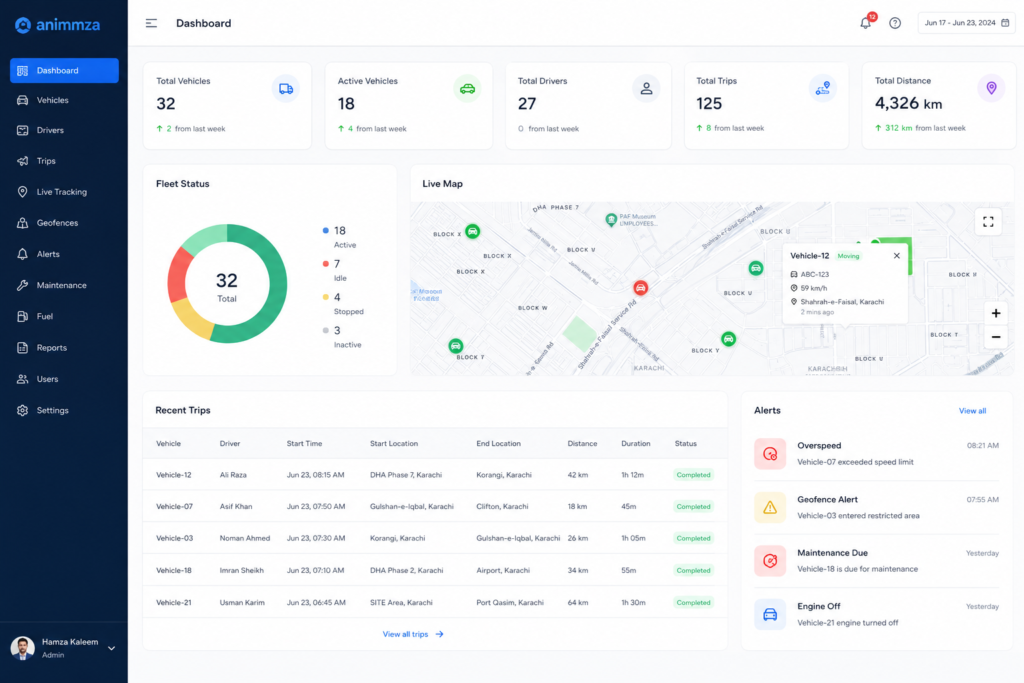The image size is (1024, 683).
Task: Click the Total Trips route icon
Action: click(823, 88)
